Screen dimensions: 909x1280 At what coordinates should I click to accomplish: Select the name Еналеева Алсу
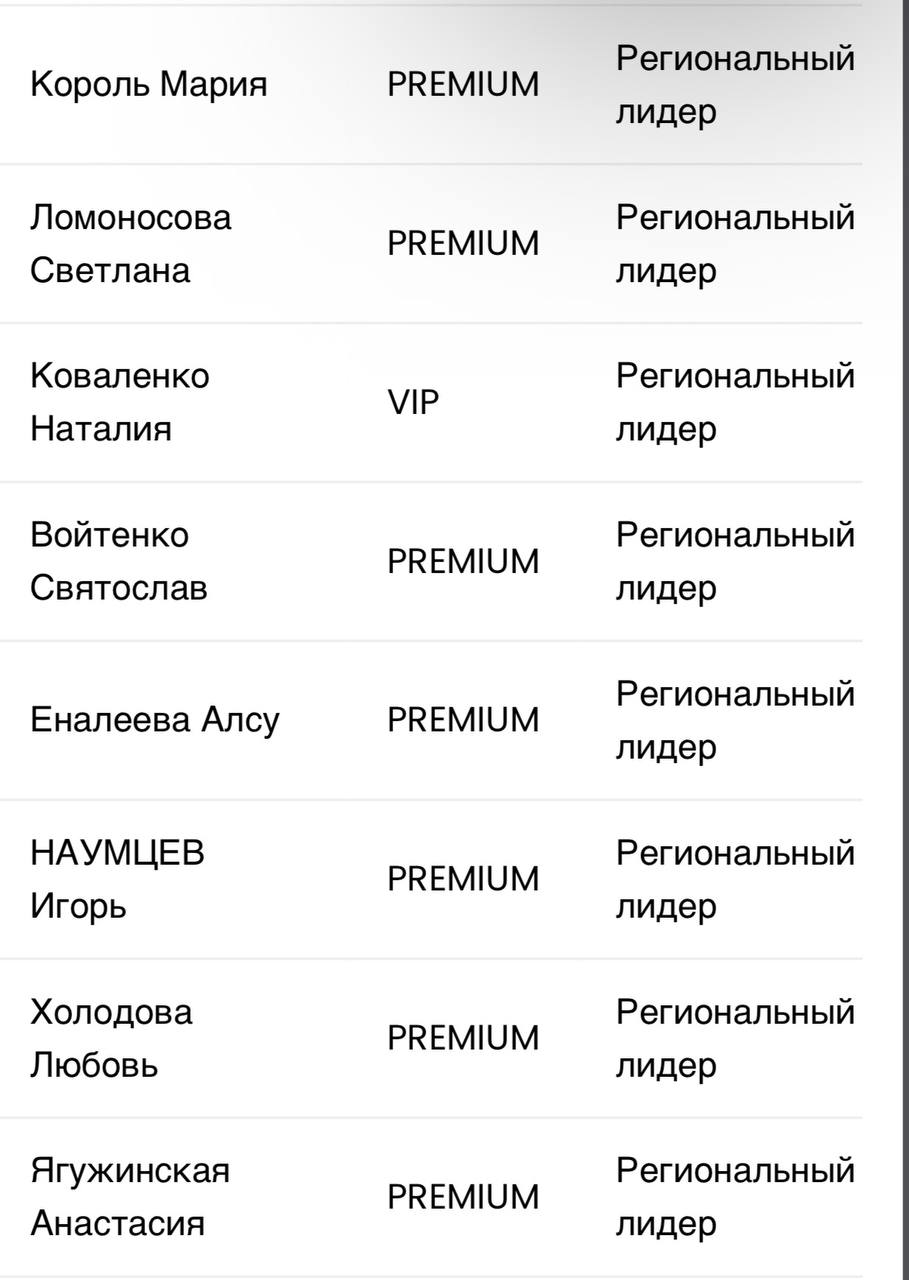pos(155,720)
